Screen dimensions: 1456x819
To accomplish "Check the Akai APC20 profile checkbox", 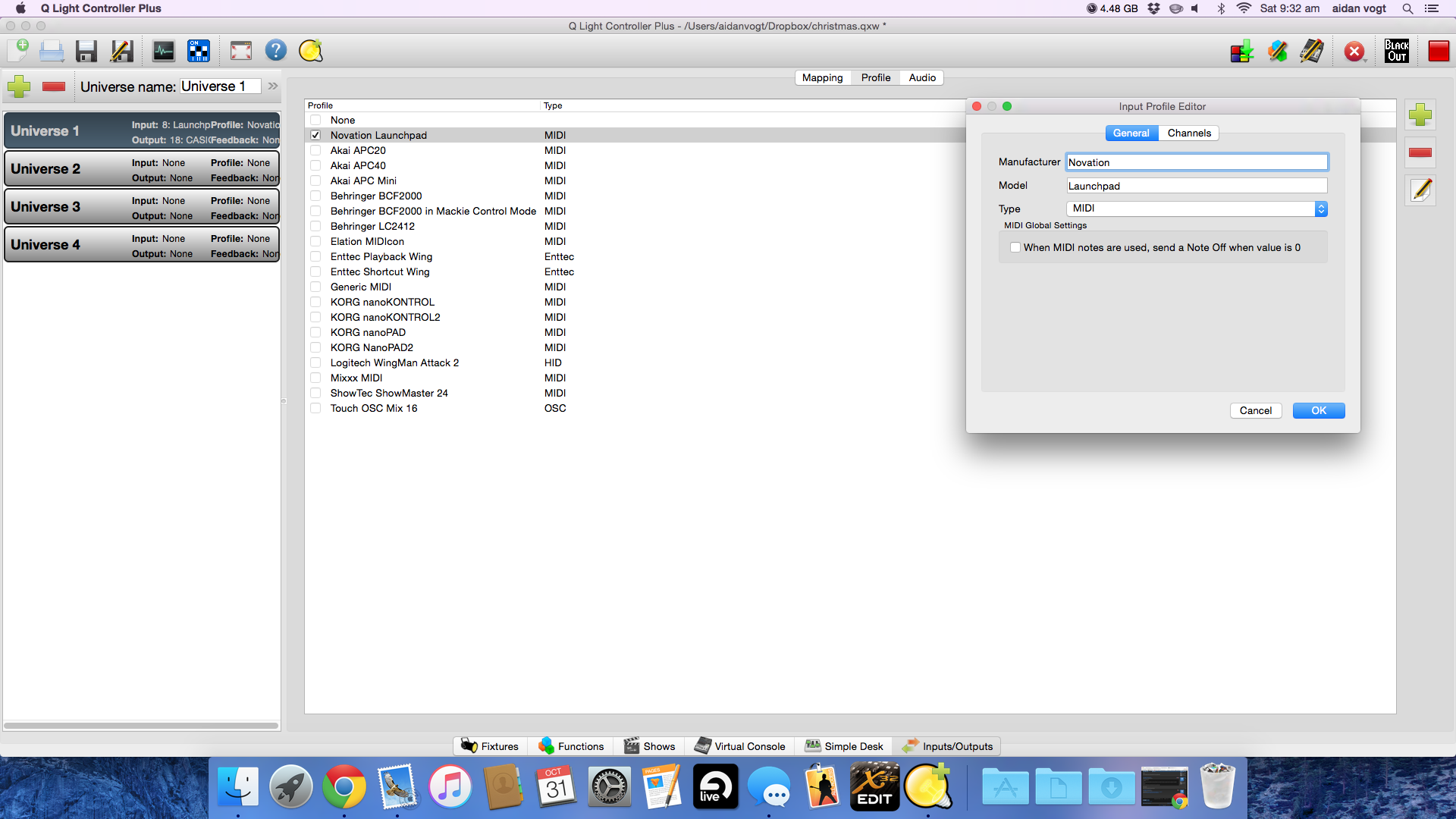I will (x=315, y=150).
